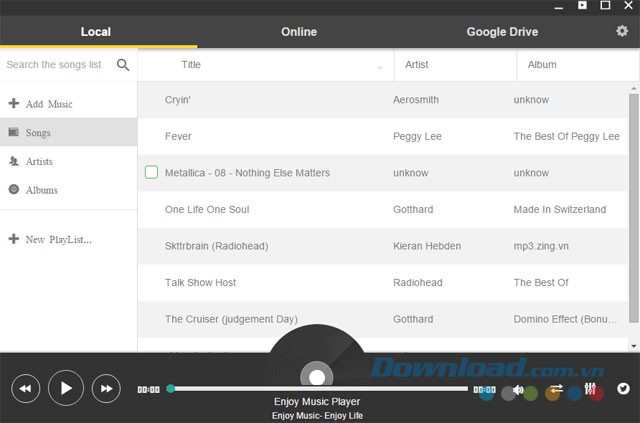
Task: Click the song list vertical scrollbar
Action: pyautogui.click(x=633, y=207)
